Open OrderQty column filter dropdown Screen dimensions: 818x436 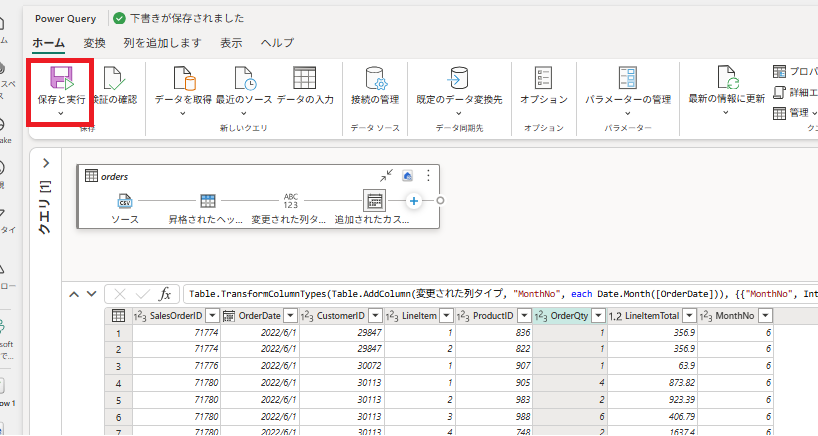tap(598, 316)
